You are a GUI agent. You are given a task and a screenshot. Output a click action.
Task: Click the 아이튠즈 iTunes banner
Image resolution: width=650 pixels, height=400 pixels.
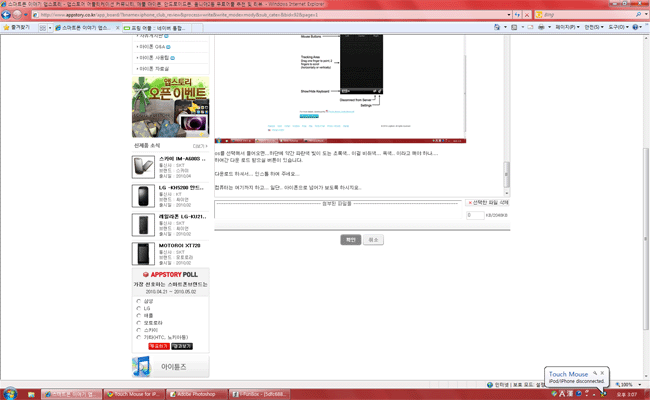[170, 366]
